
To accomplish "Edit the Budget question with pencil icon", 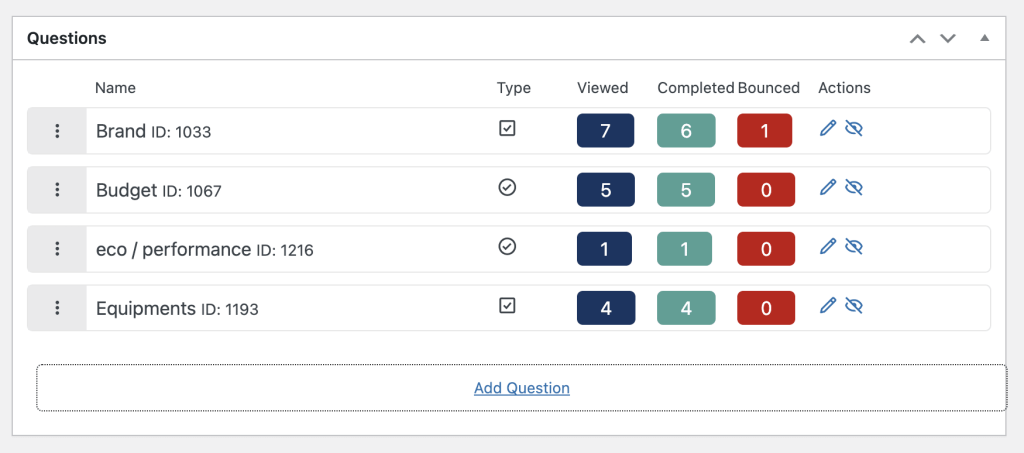I will click(827, 187).
